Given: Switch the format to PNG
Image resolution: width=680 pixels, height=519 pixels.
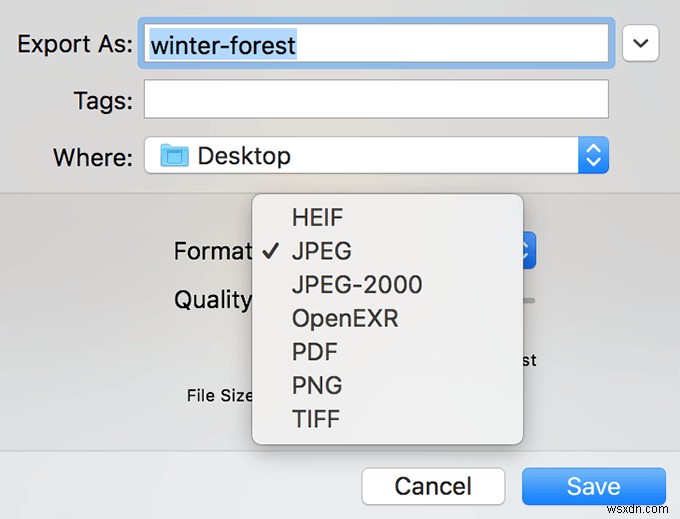Looking at the screenshot, I should (316, 385).
